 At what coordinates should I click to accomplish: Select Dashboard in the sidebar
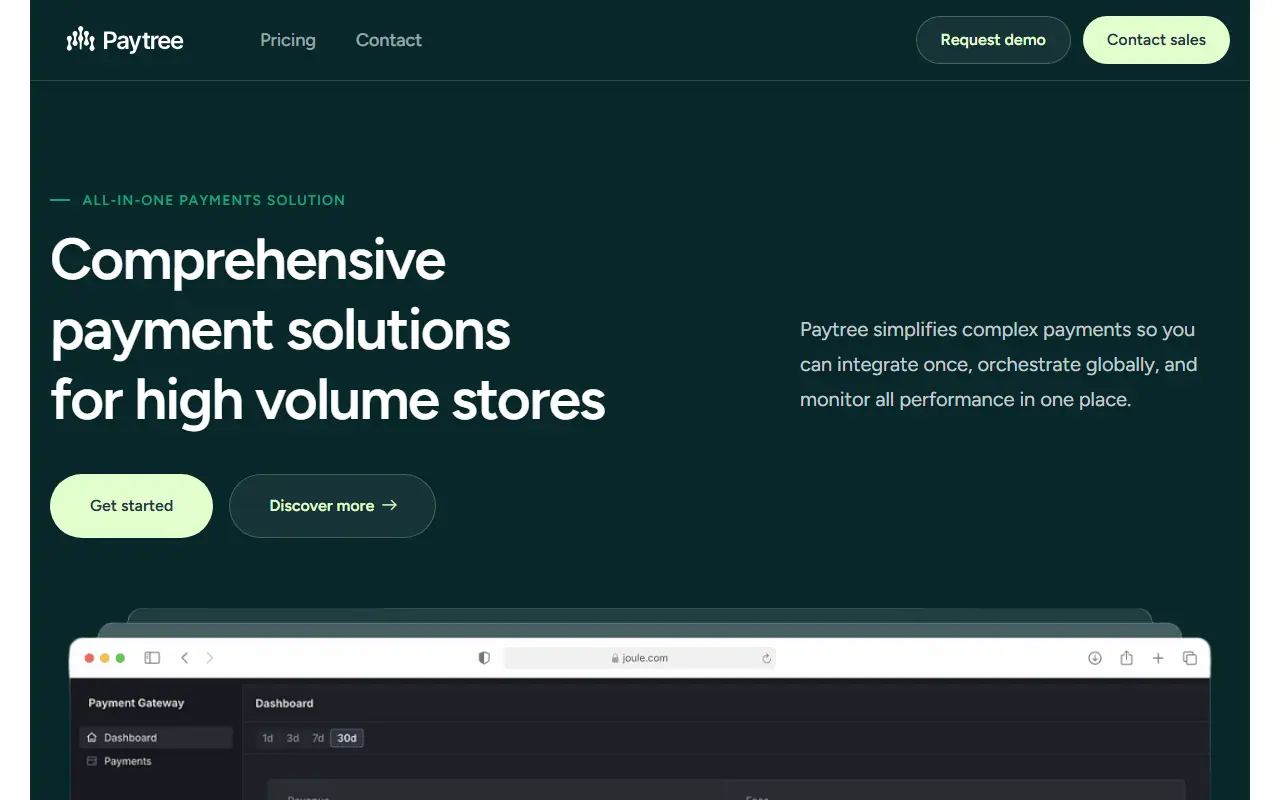(156, 738)
